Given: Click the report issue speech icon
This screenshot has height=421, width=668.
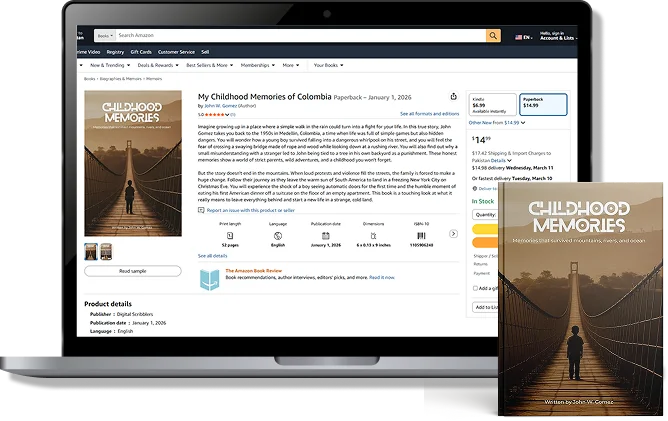Looking at the screenshot, I should (201, 210).
